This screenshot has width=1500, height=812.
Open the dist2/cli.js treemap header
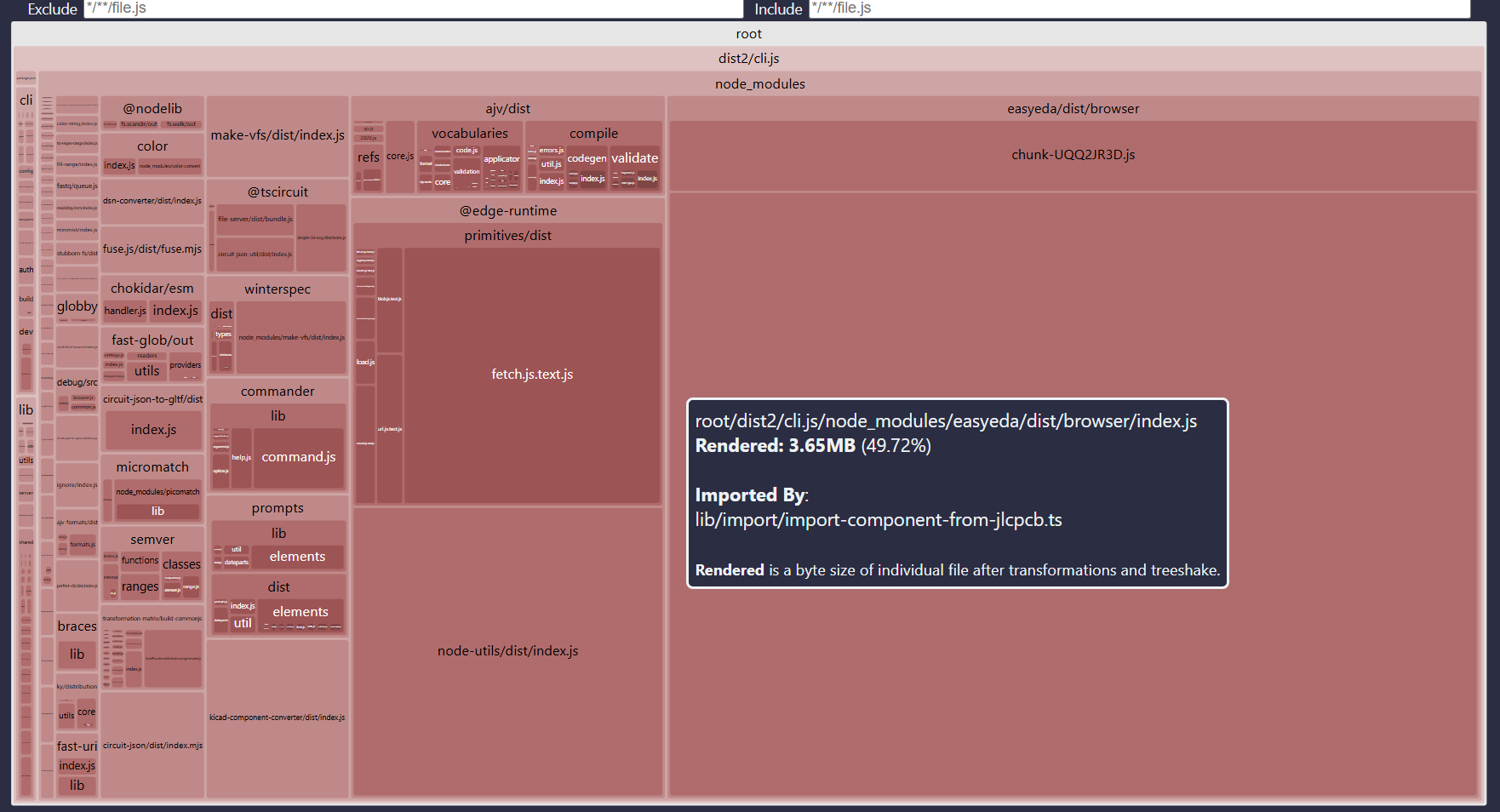pyautogui.click(x=749, y=59)
